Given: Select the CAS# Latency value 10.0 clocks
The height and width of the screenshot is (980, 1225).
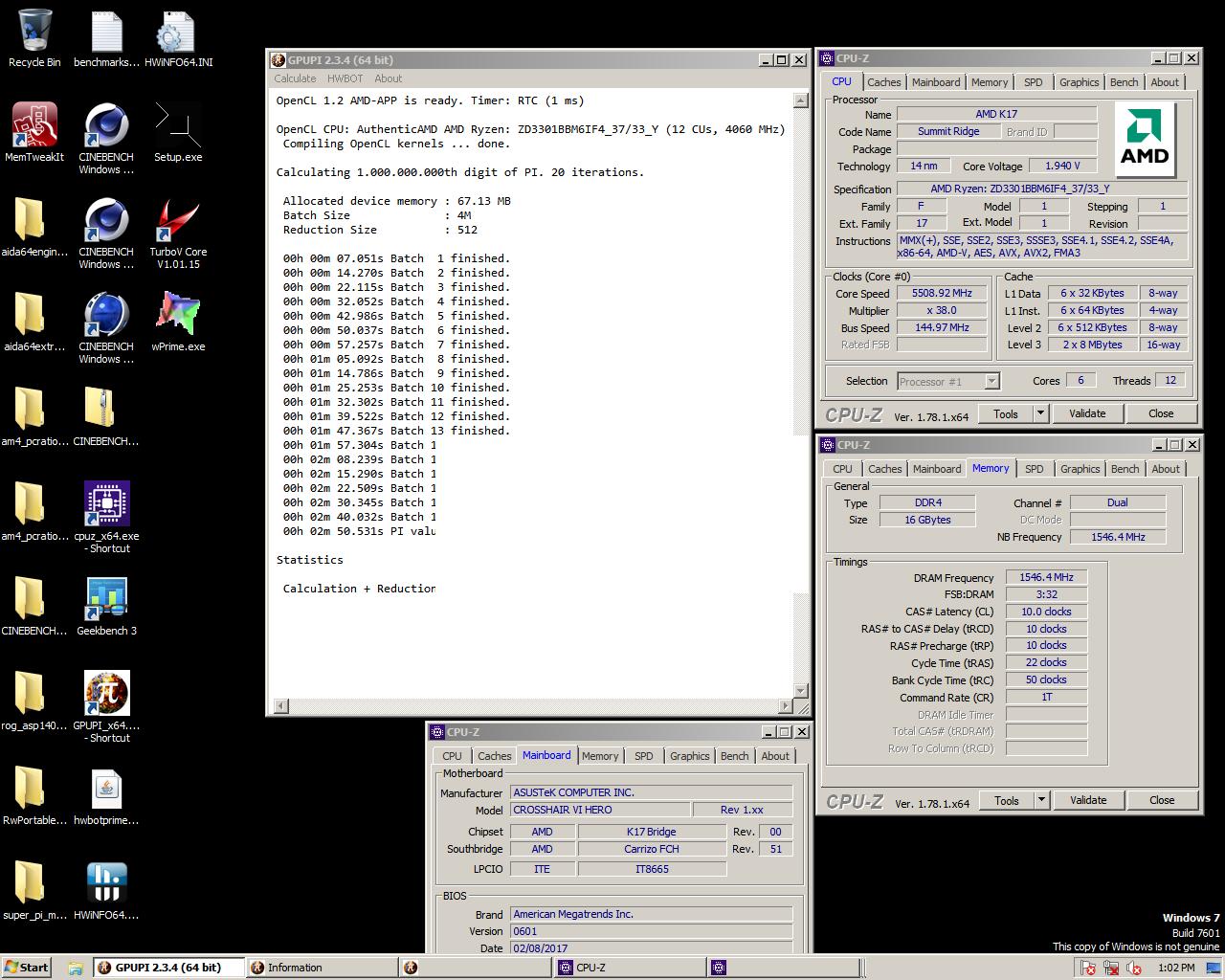Looking at the screenshot, I should point(1046,612).
